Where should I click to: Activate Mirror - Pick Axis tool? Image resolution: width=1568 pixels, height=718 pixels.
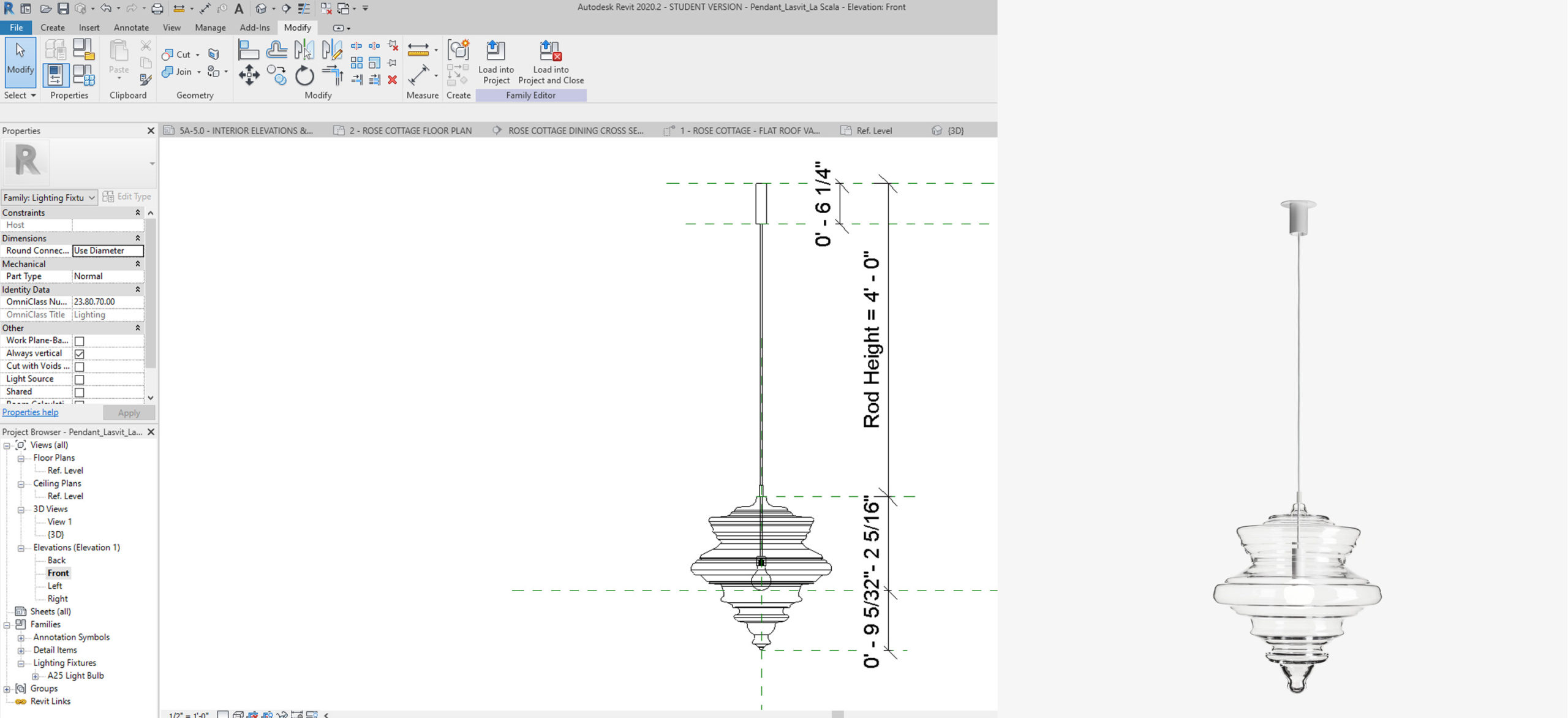coord(304,50)
